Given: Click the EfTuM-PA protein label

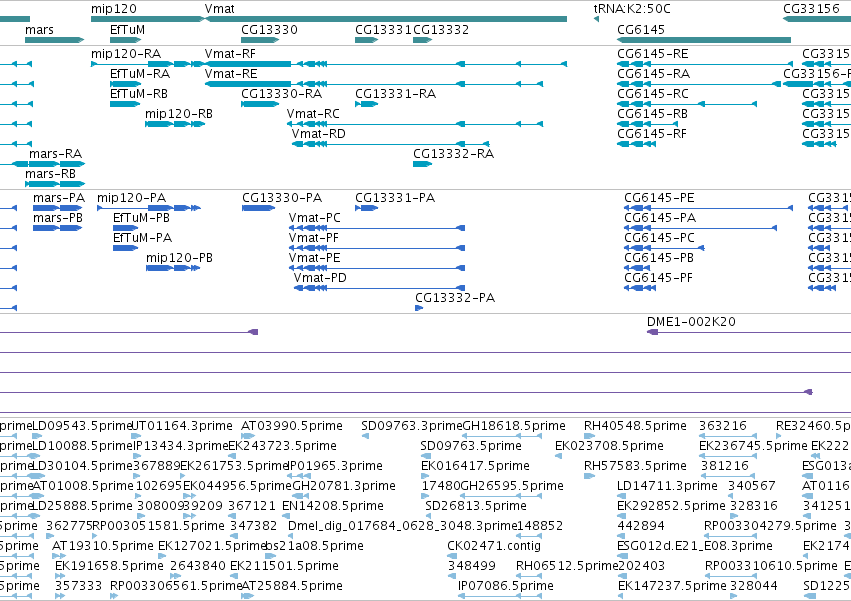Looking at the screenshot, I should click(142, 238).
